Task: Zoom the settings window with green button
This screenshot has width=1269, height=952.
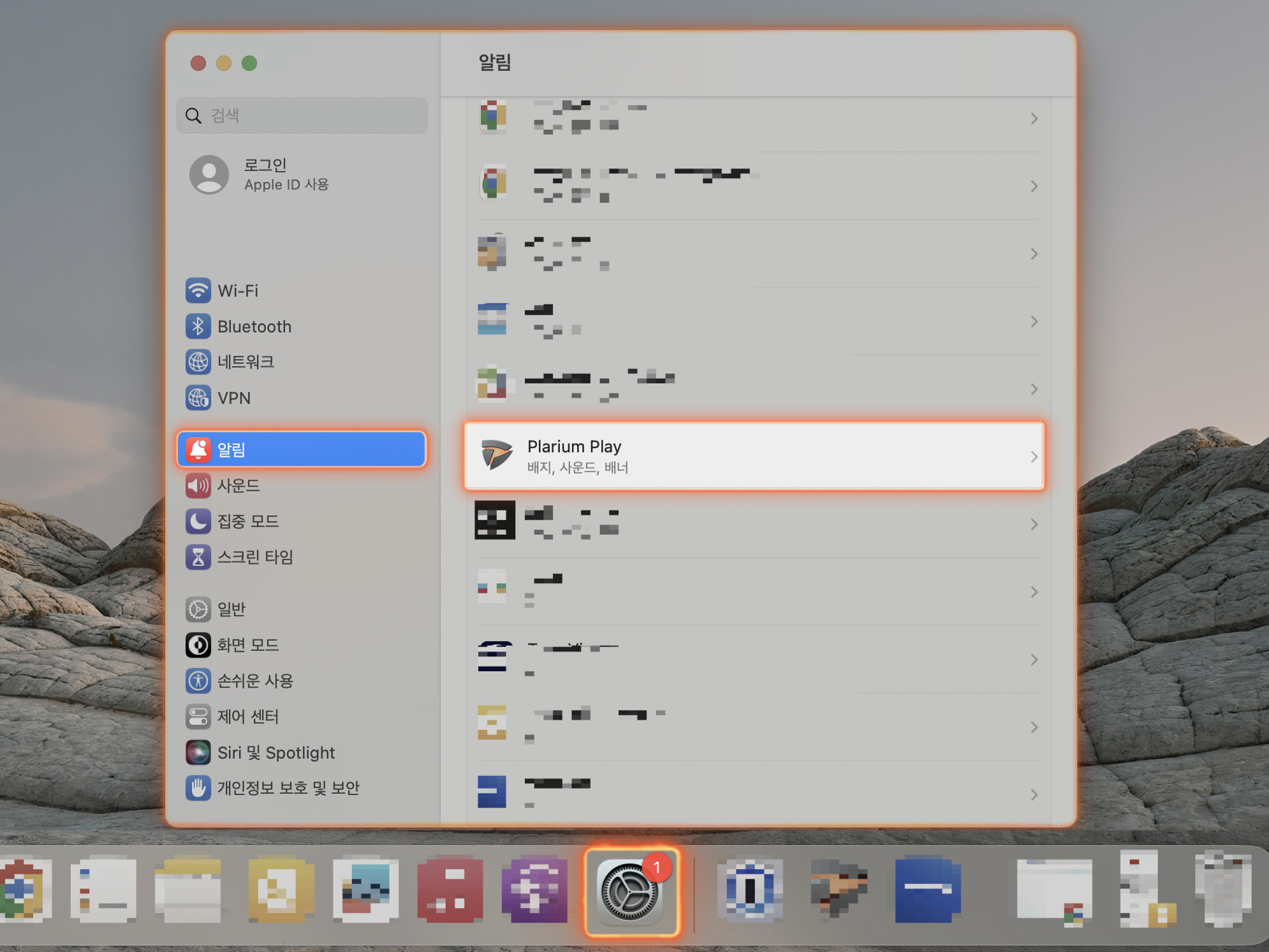Action: tap(249, 63)
